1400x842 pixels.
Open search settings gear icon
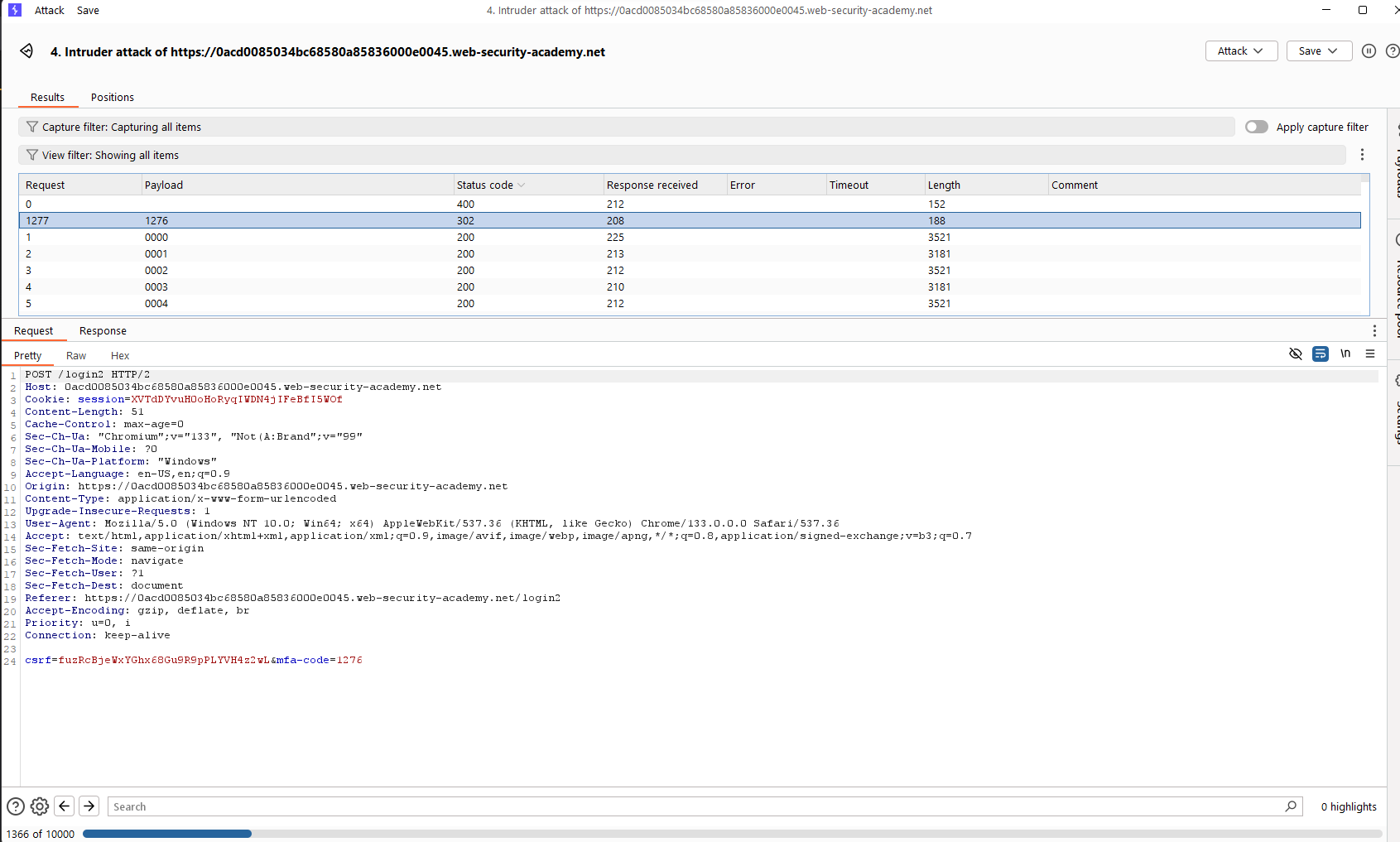tap(40, 806)
